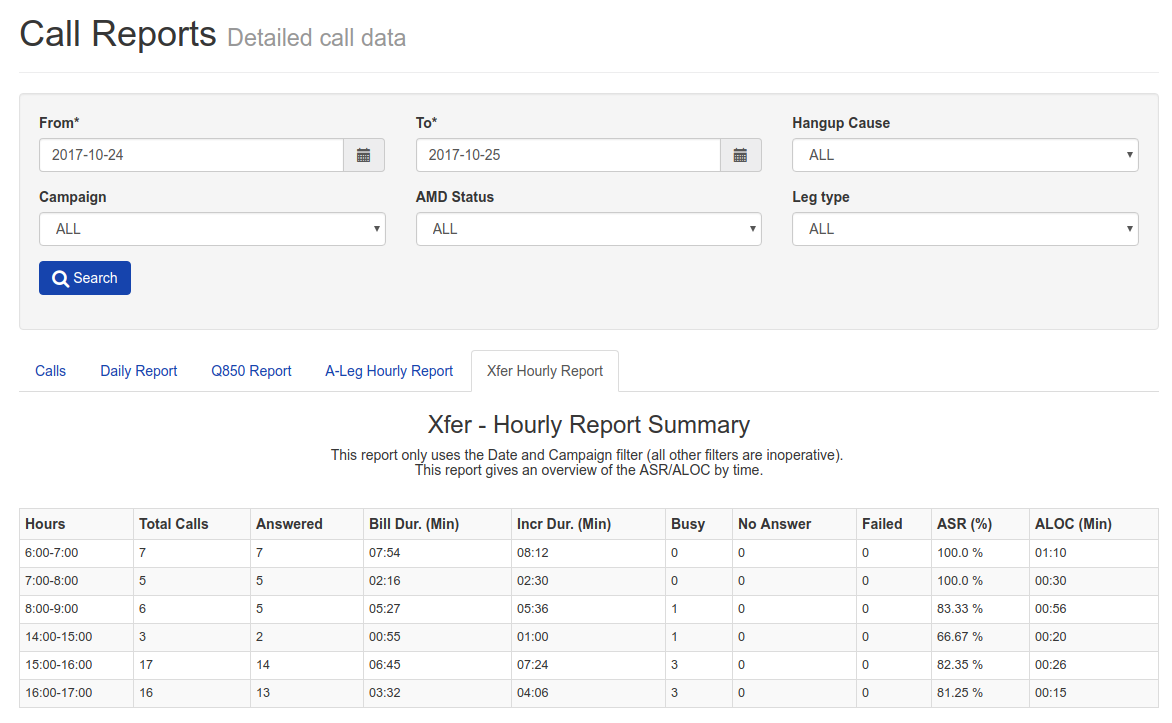Open the Leg type dropdown
Image resolution: width=1172 pixels, height=723 pixels.
(965, 229)
